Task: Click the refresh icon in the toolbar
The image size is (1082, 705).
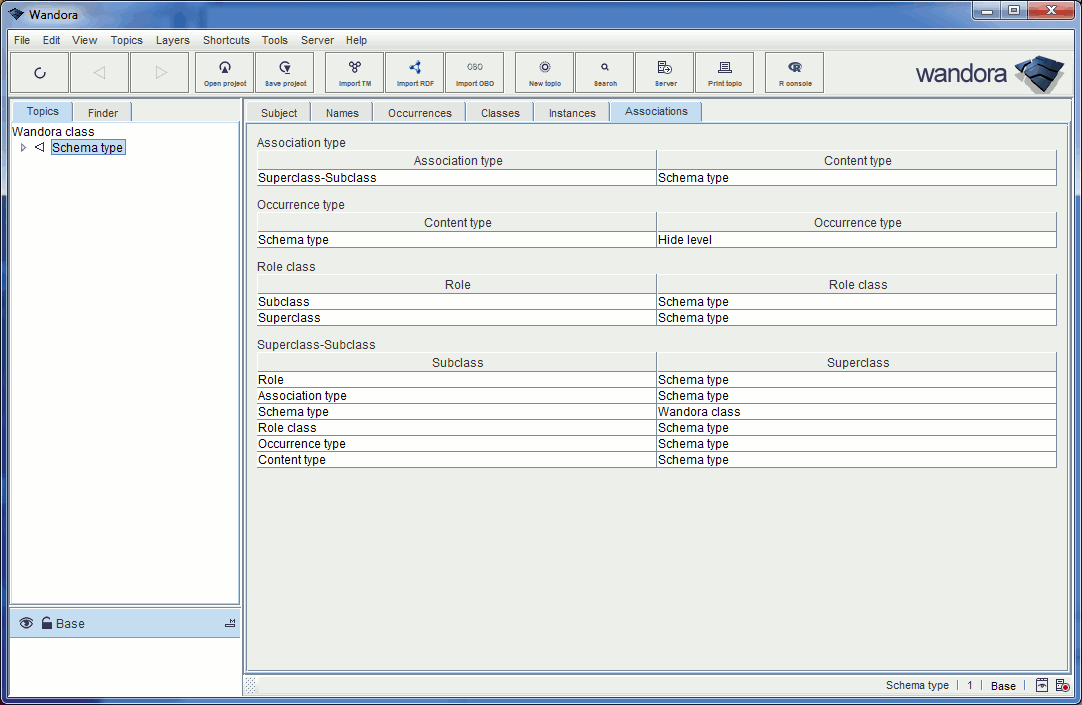Action: click(x=40, y=72)
